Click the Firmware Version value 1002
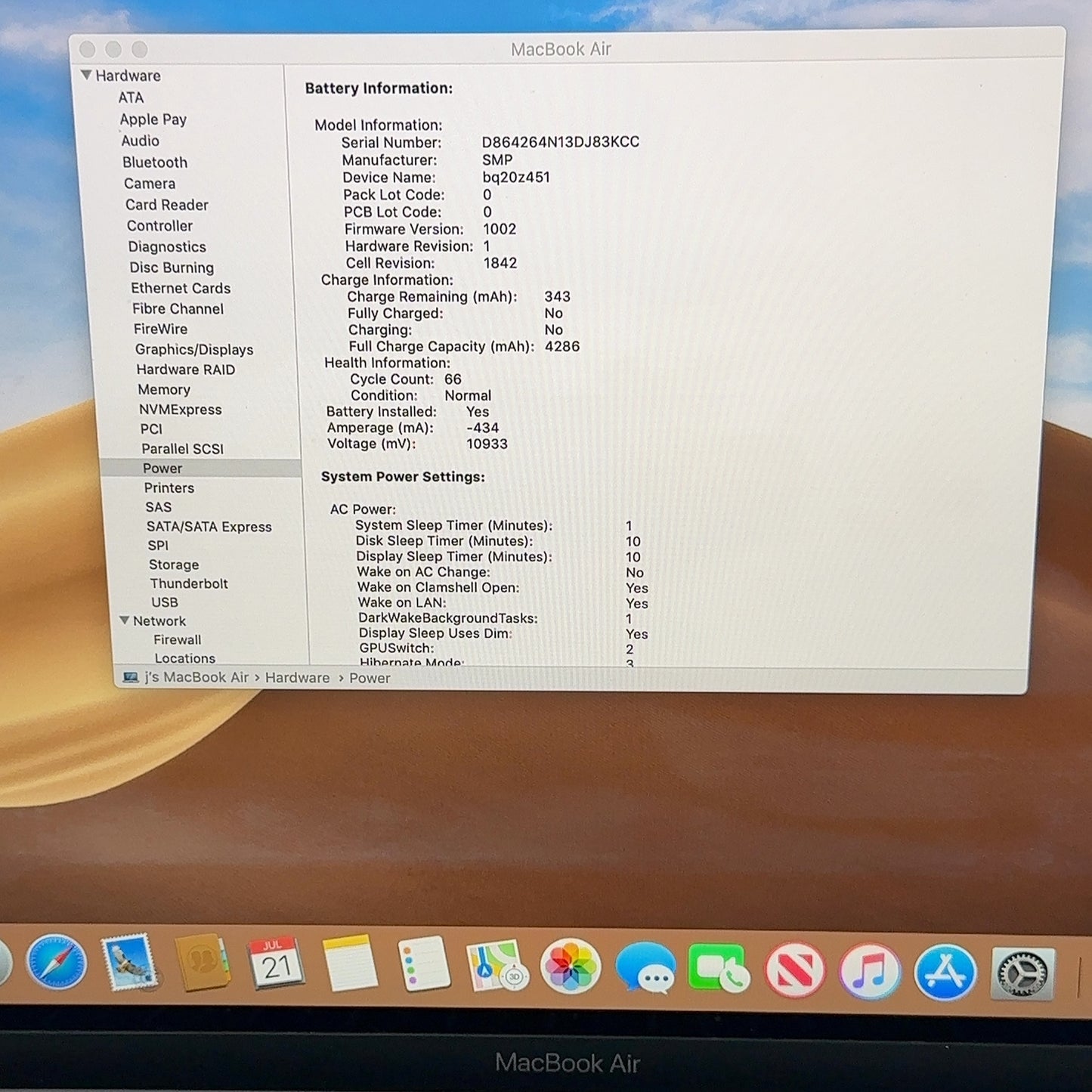Screen dimensions: 1092x1092 500,229
